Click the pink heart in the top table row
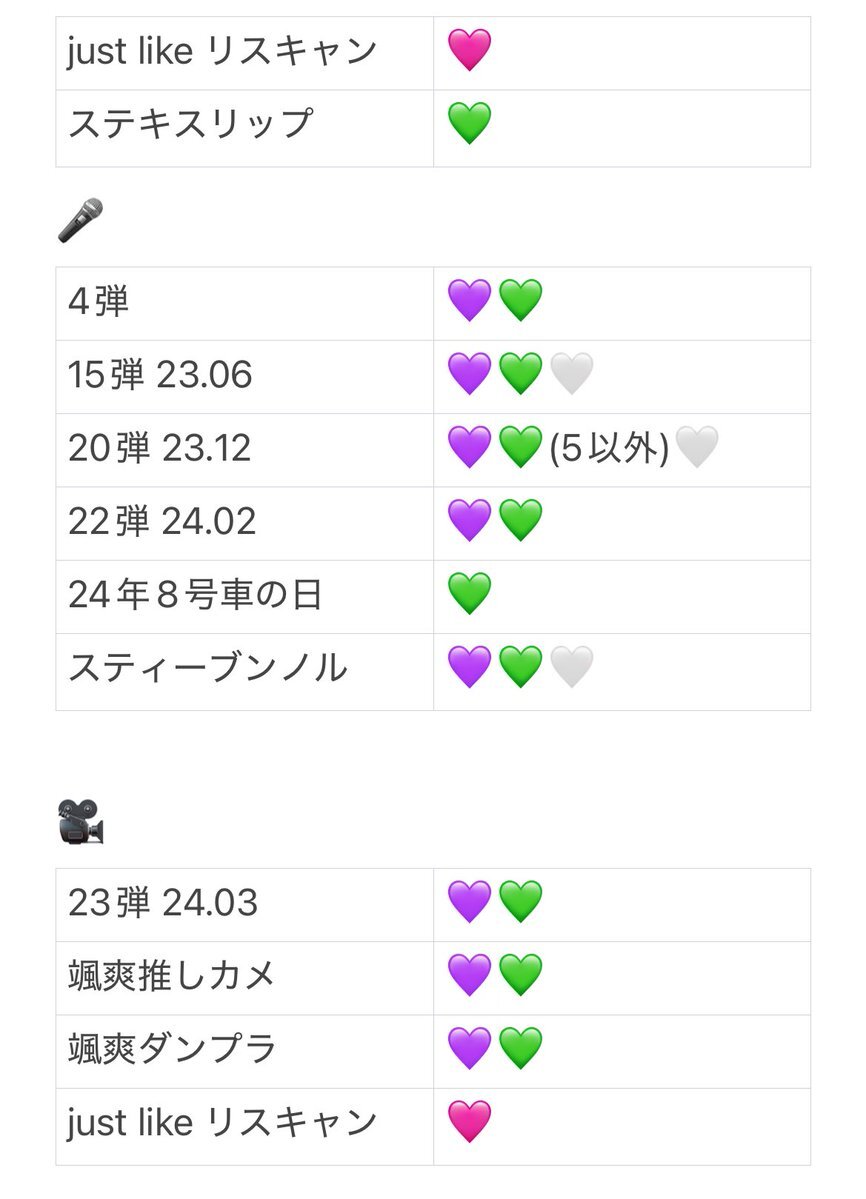The width and height of the screenshot is (866, 1199). [469, 50]
